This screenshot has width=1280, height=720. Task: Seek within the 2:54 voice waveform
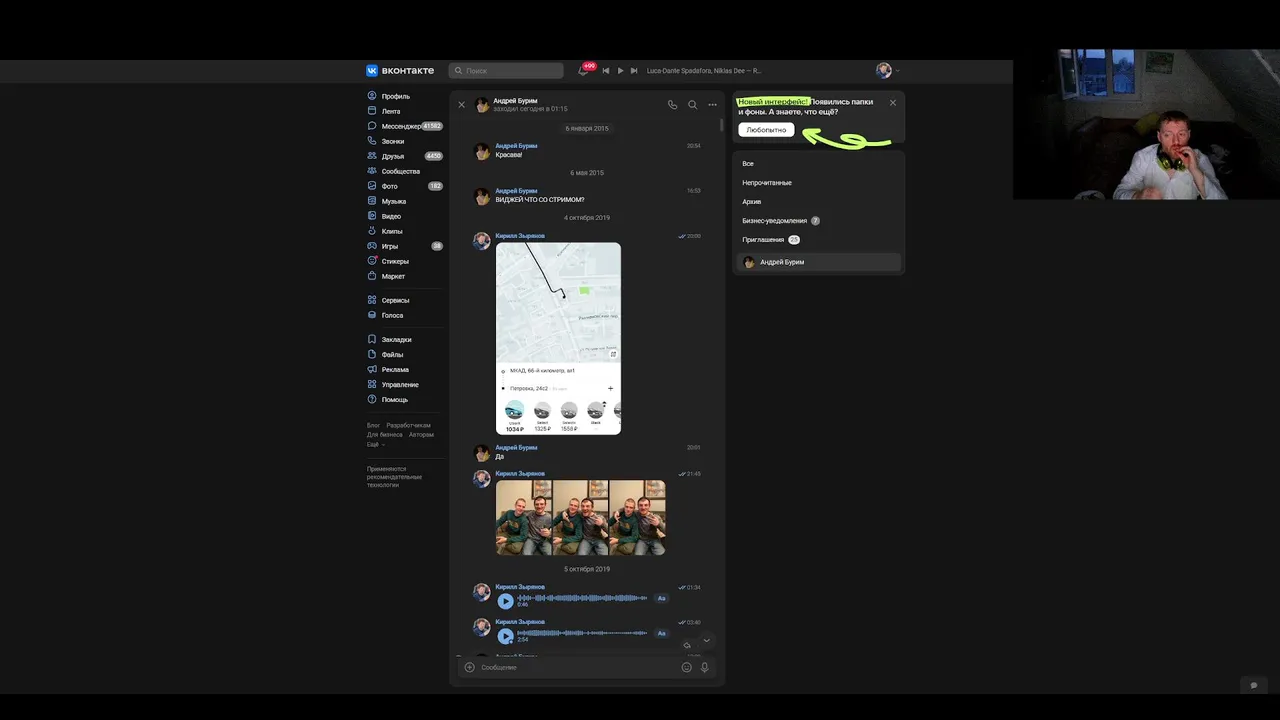click(582, 633)
